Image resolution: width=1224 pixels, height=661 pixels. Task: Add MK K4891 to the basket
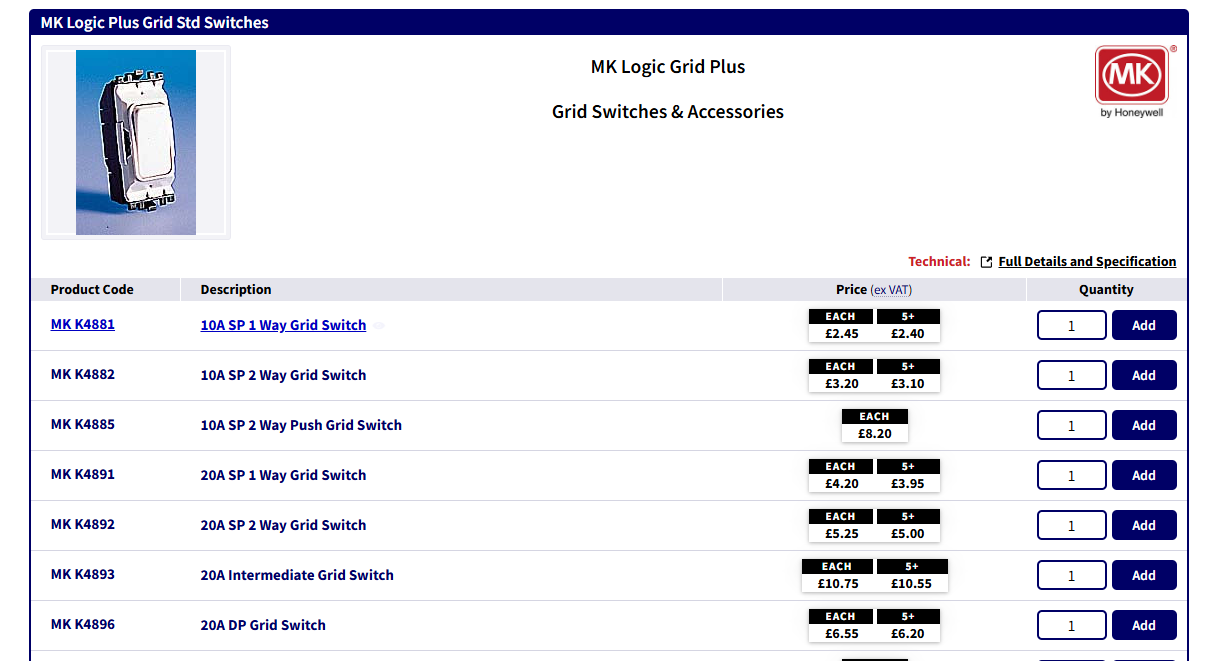click(1143, 475)
